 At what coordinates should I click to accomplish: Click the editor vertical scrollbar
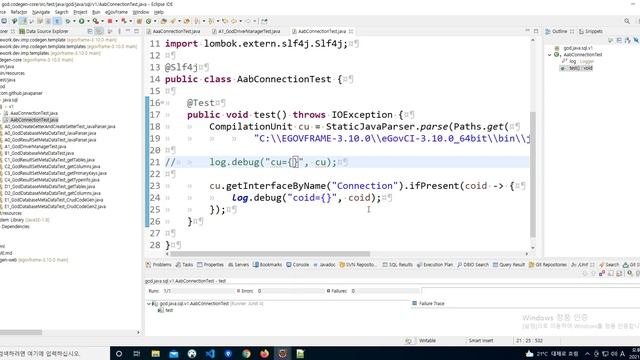pyautogui.click(x=533, y=175)
